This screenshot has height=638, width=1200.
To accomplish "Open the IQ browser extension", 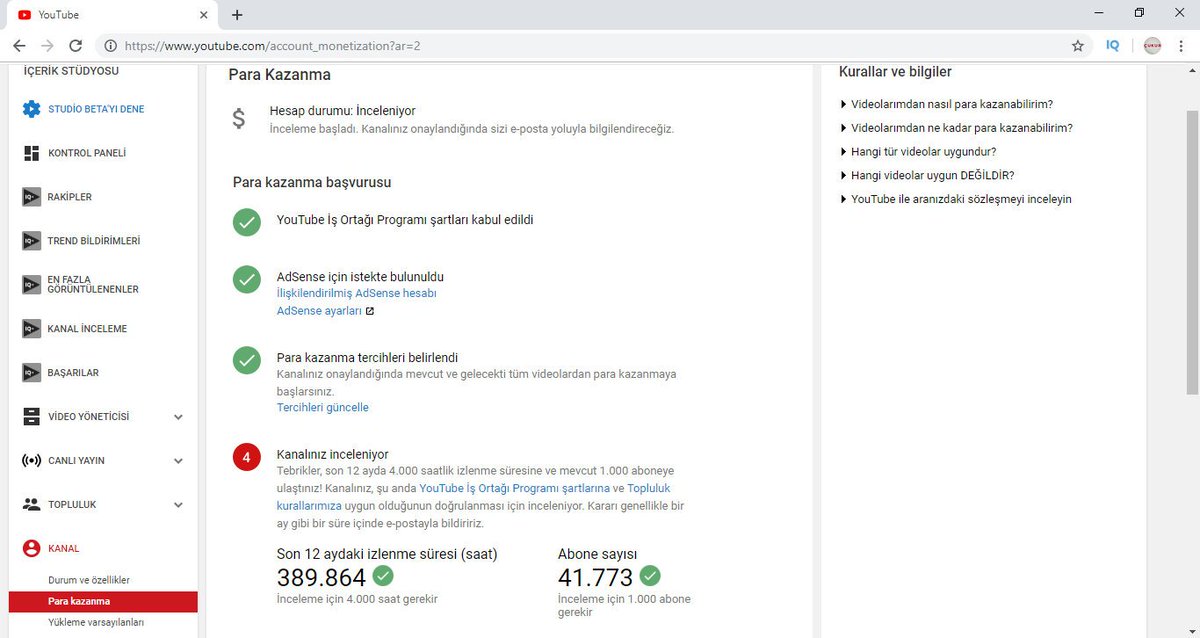I will tap(1113, 46).
